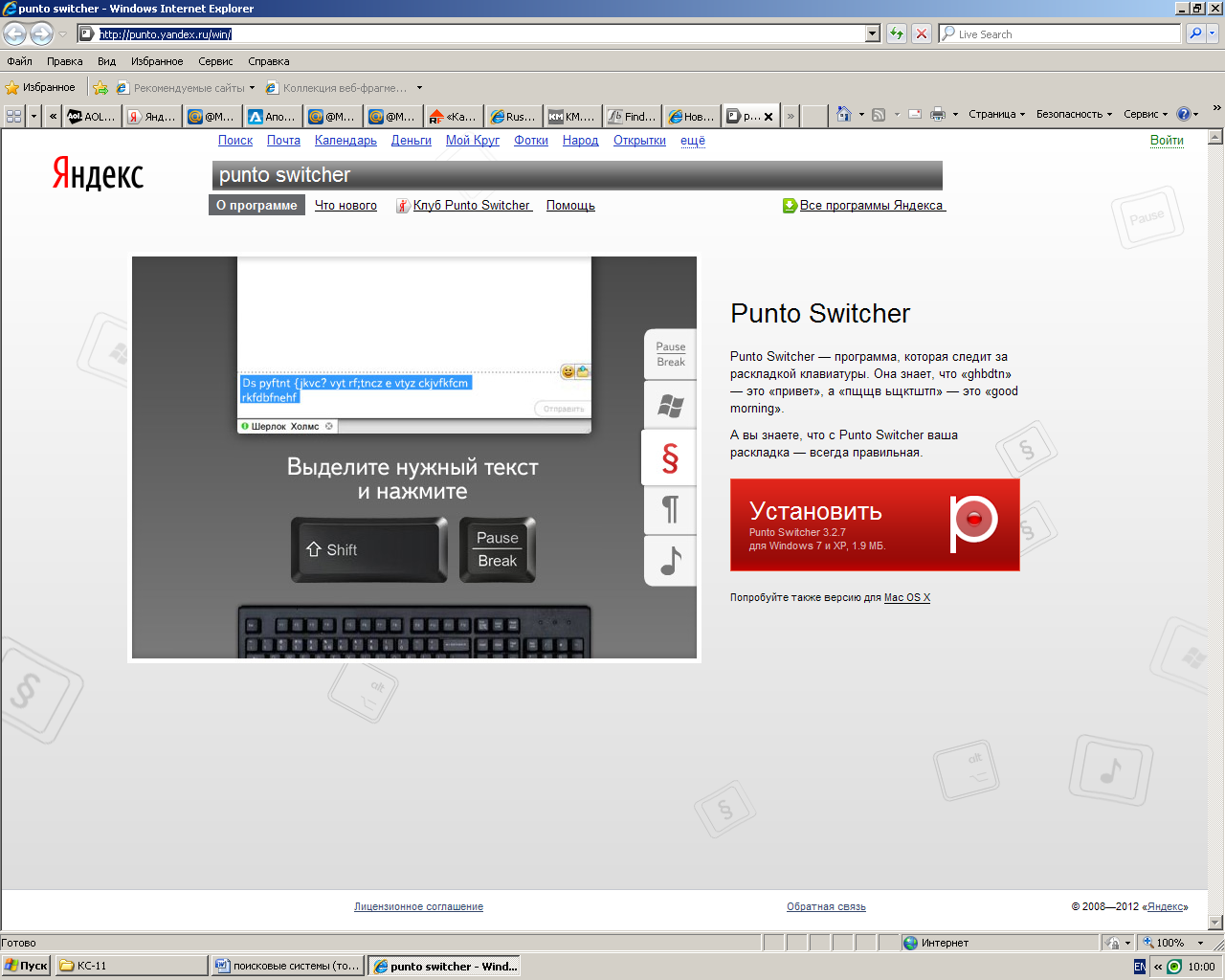Open the Файл menu

(x=19, y=61)
